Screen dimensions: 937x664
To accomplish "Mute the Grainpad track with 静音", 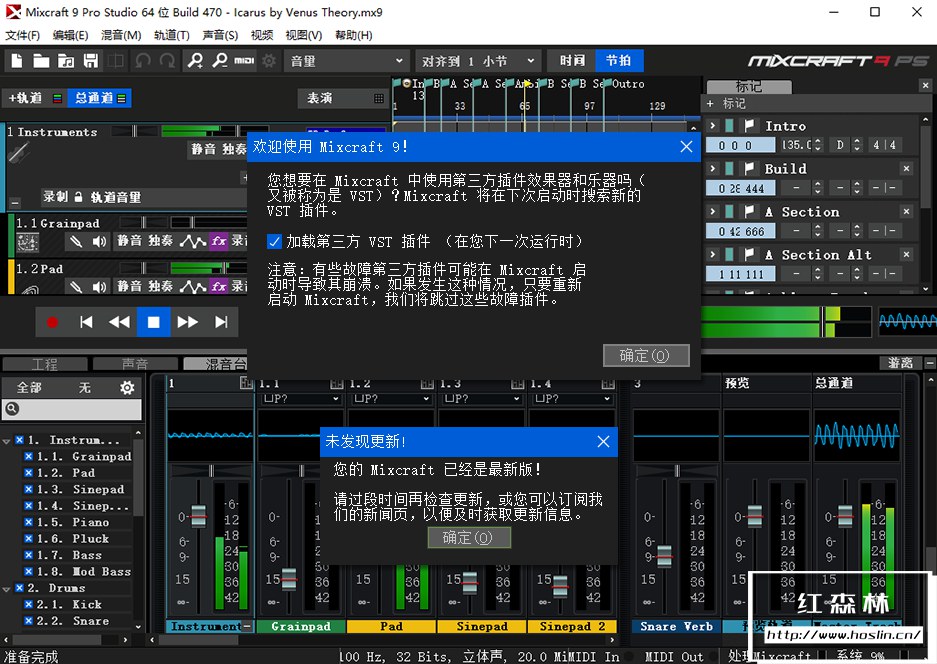I will [x=128, y=241].
